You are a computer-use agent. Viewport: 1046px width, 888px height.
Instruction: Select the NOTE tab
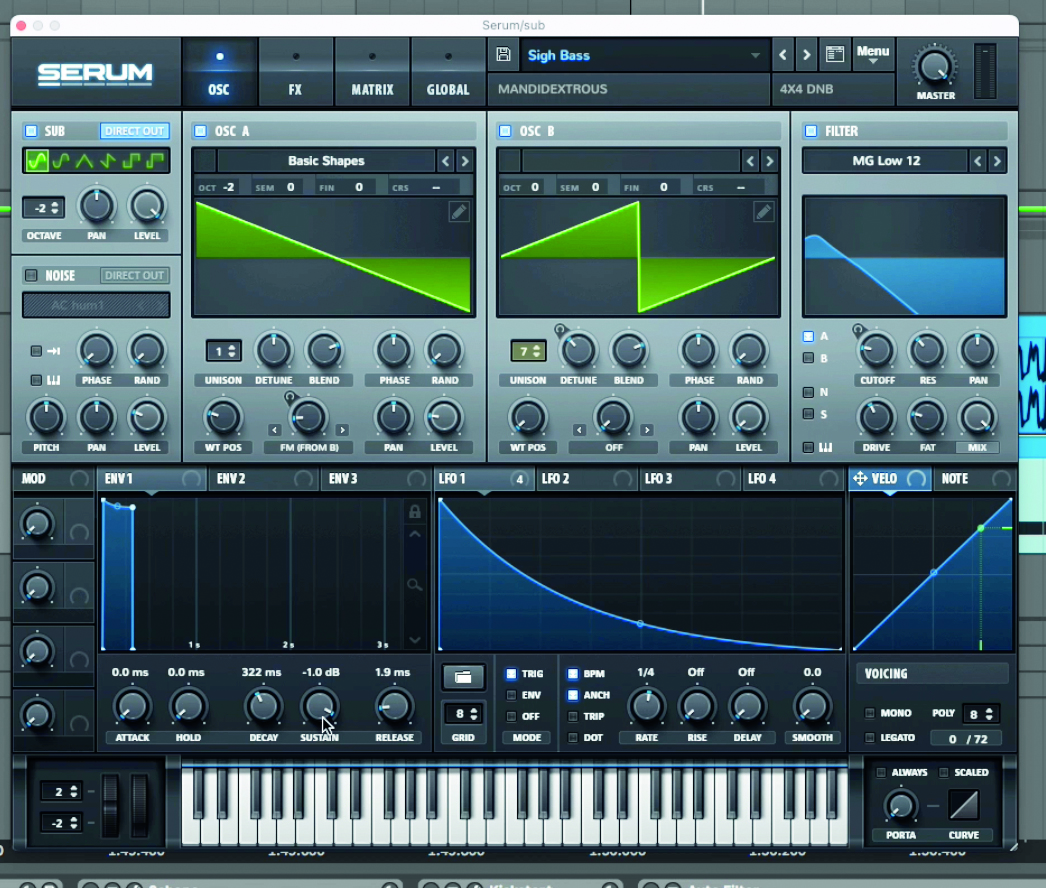click(974, 478)
